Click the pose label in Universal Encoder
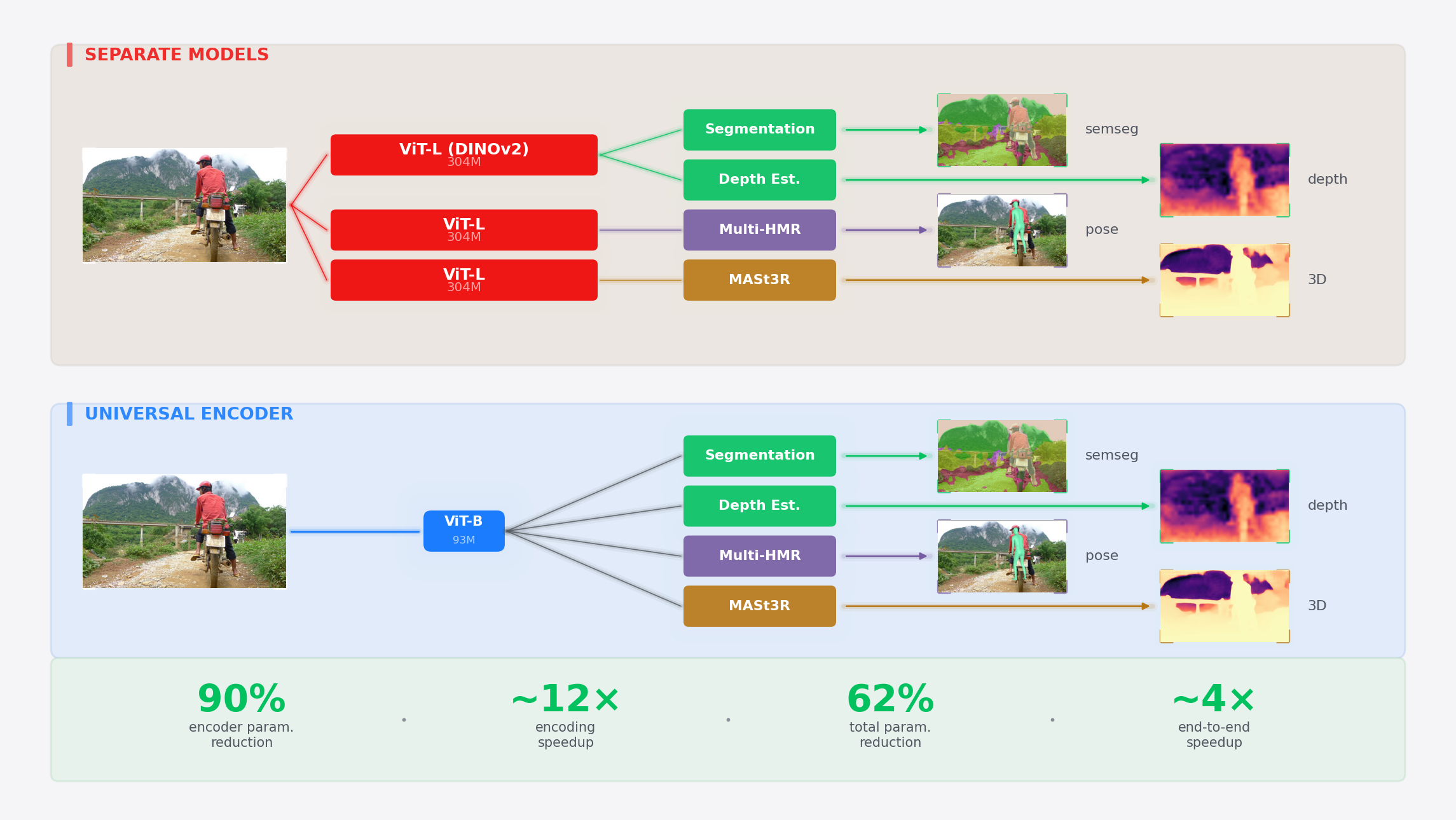 1101,556
